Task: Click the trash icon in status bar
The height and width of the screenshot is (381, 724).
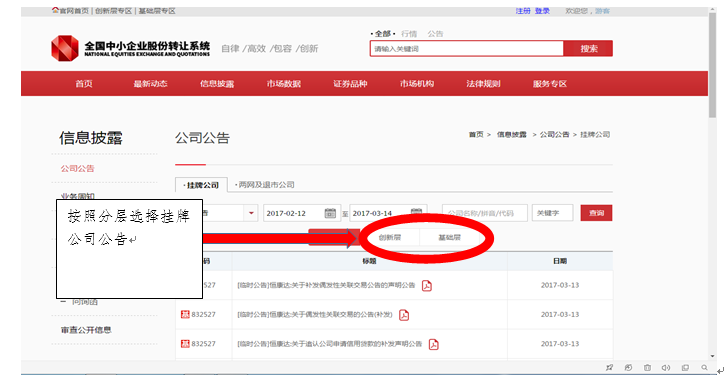Action: [x=647, y=368]
